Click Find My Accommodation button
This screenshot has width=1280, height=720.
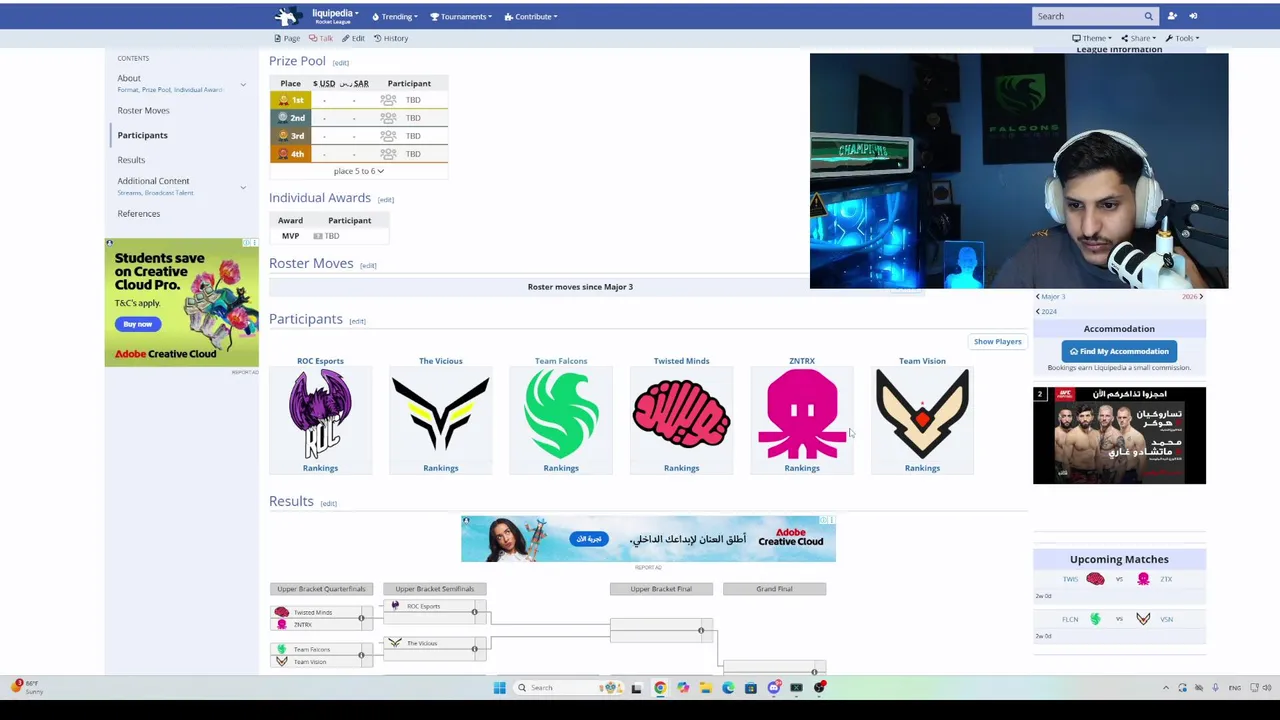tap(1119, 351)
